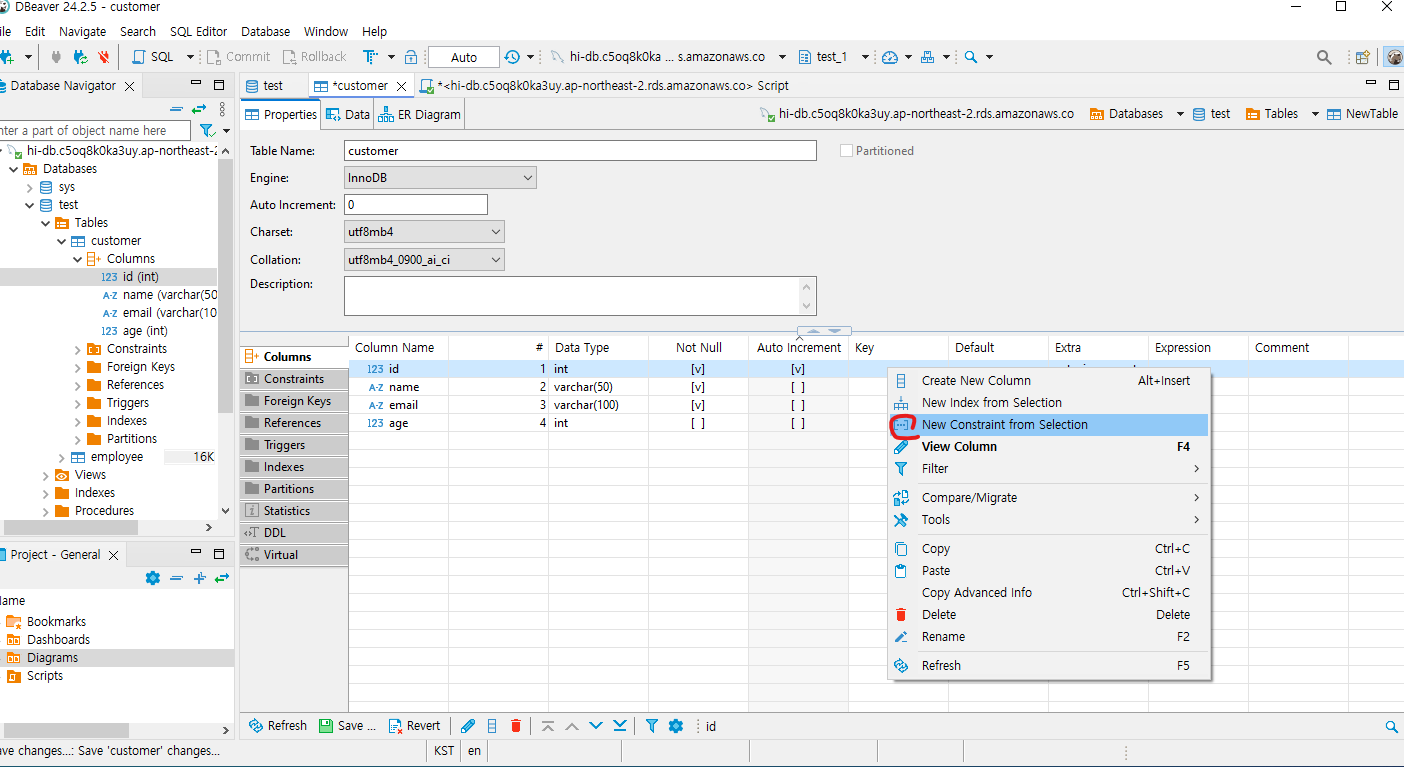Click the move down arrow icon
The height and width of the screenshot is (767, 1404).
tap(596, 726)
